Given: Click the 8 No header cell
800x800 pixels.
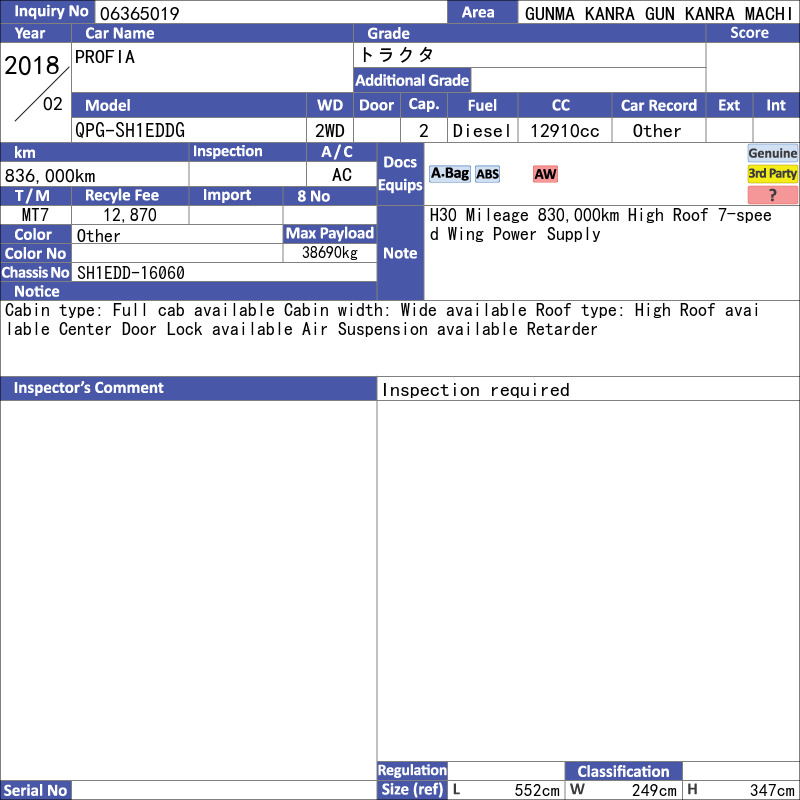Looking at the screenshot, I should [x=330, y=195].
